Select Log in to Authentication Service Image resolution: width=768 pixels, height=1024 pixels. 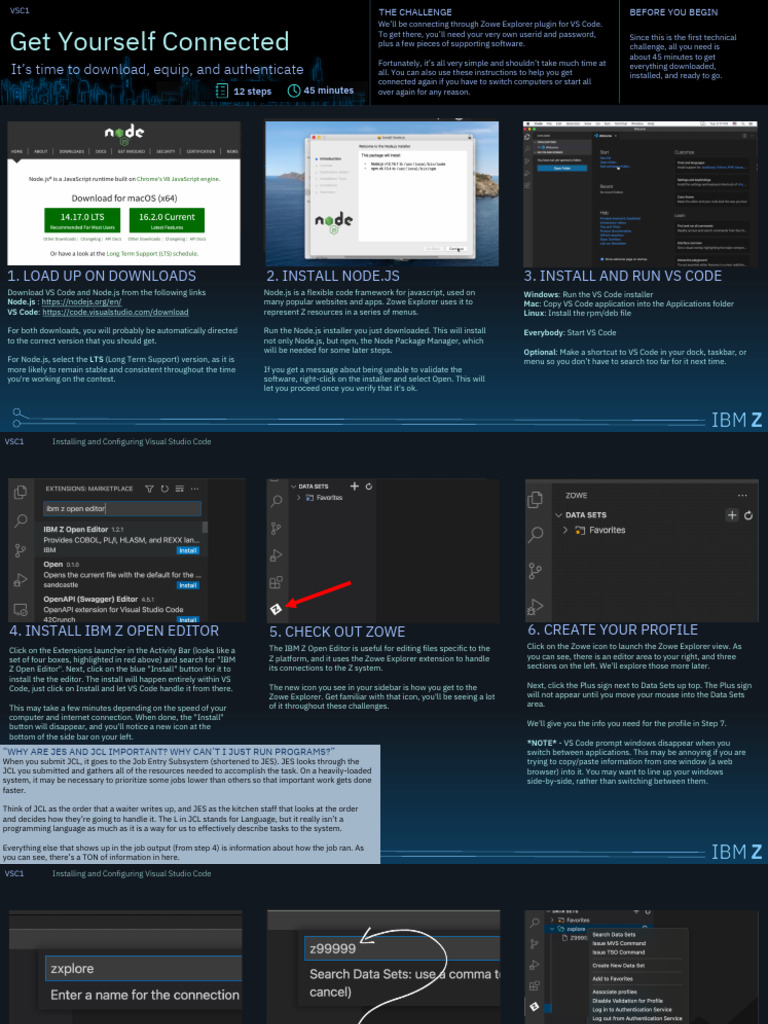click(x=632, y=1010)
